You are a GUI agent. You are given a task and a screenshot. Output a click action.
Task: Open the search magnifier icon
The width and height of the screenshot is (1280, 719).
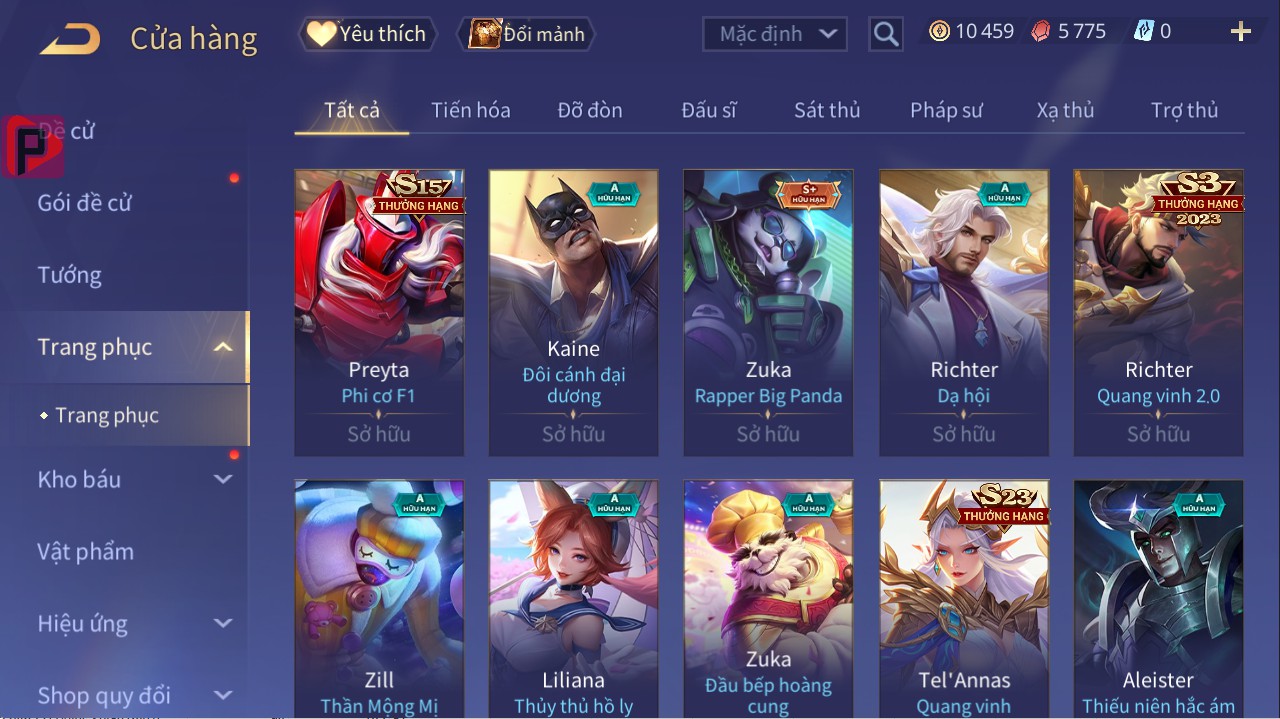pos(885,34)
